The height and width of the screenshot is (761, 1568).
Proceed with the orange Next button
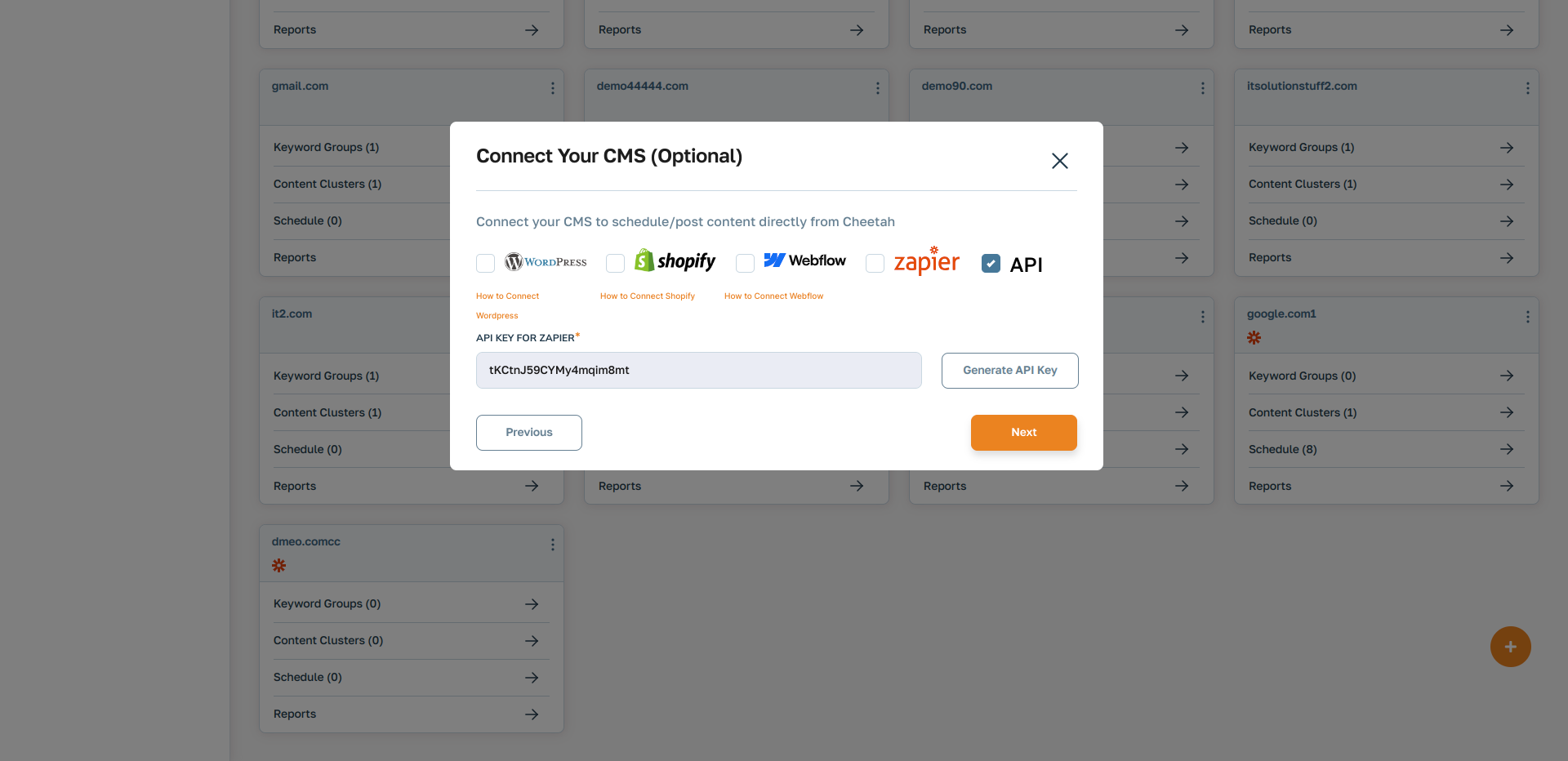click(1023, 432)
